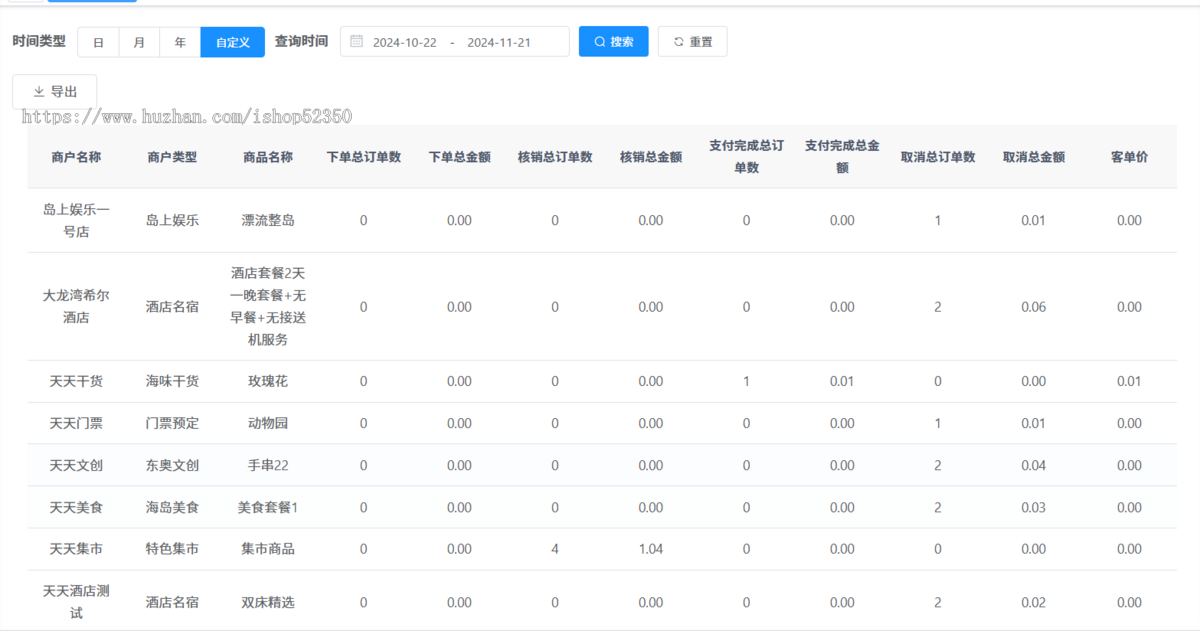Click product name 玫瑰花

(268, 381)
